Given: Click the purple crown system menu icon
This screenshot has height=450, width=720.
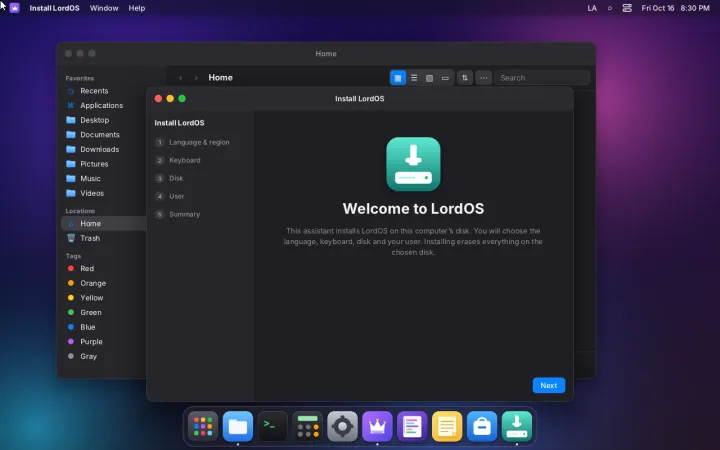Looking at the screenshot, I should pos(15,8).
